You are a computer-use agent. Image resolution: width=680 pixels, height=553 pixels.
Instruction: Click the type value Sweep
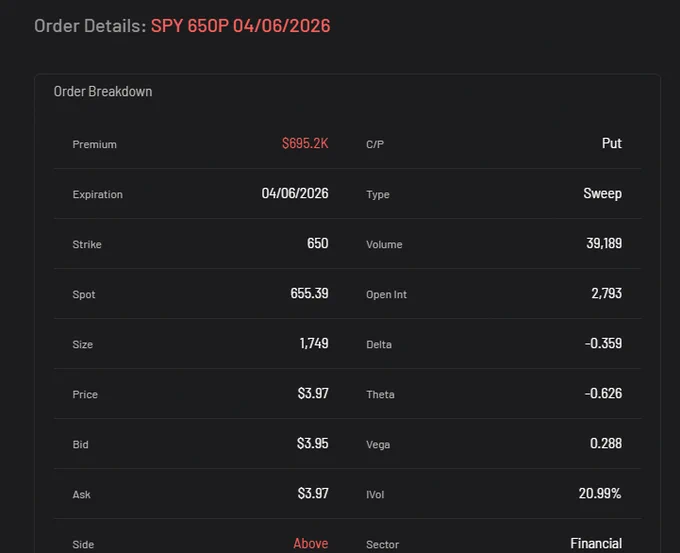pyautogui.click(x=602, y=193)
